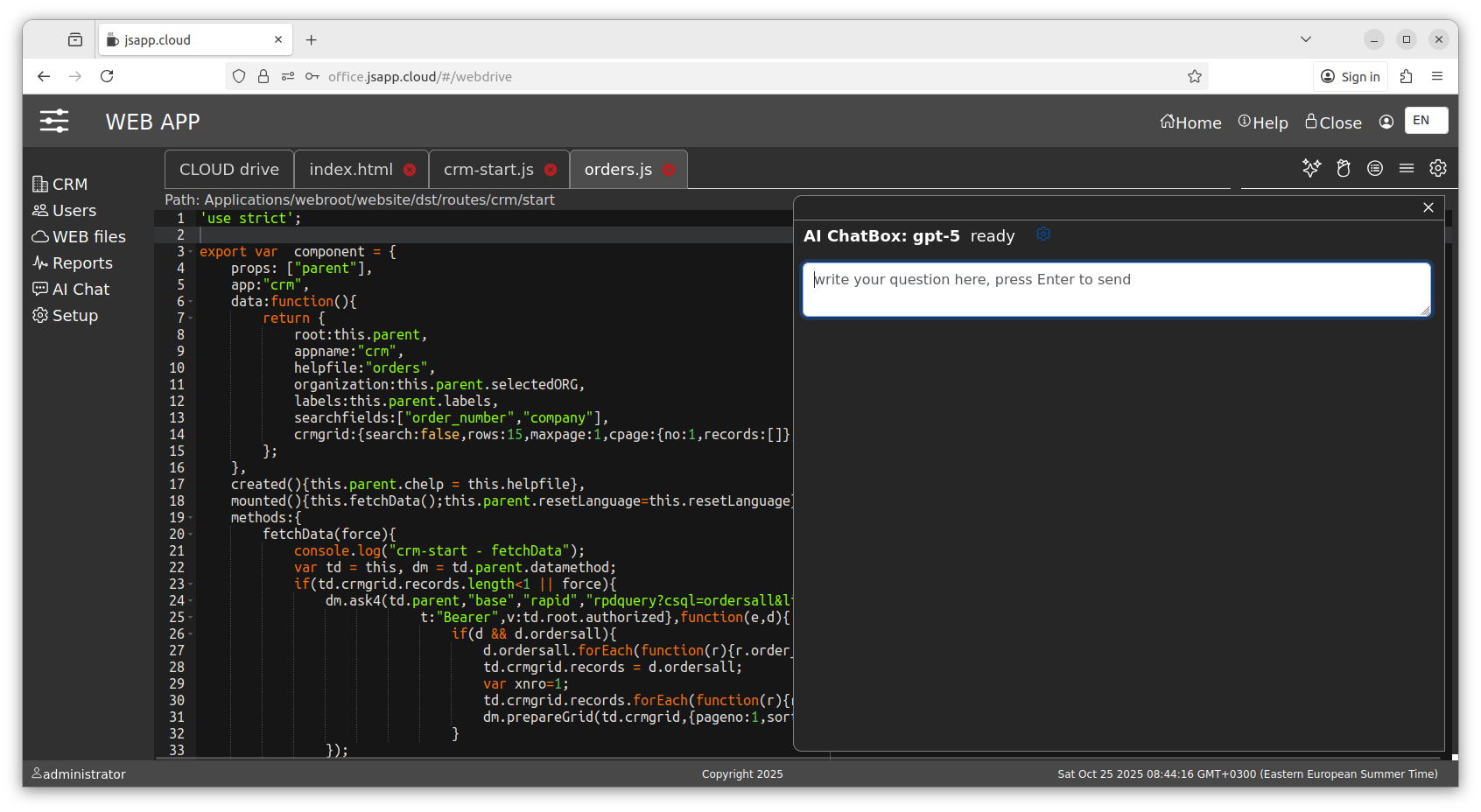Click the rose-shaped icon in editor toolbar
Screen dimensions: 1481x812
click(1344, 168)
